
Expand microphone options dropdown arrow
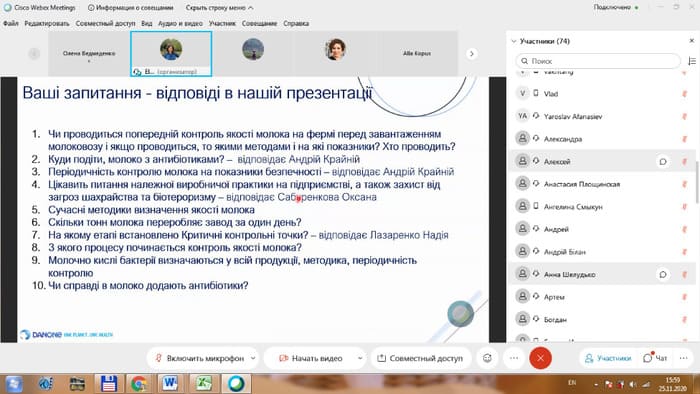coord(253,358)
